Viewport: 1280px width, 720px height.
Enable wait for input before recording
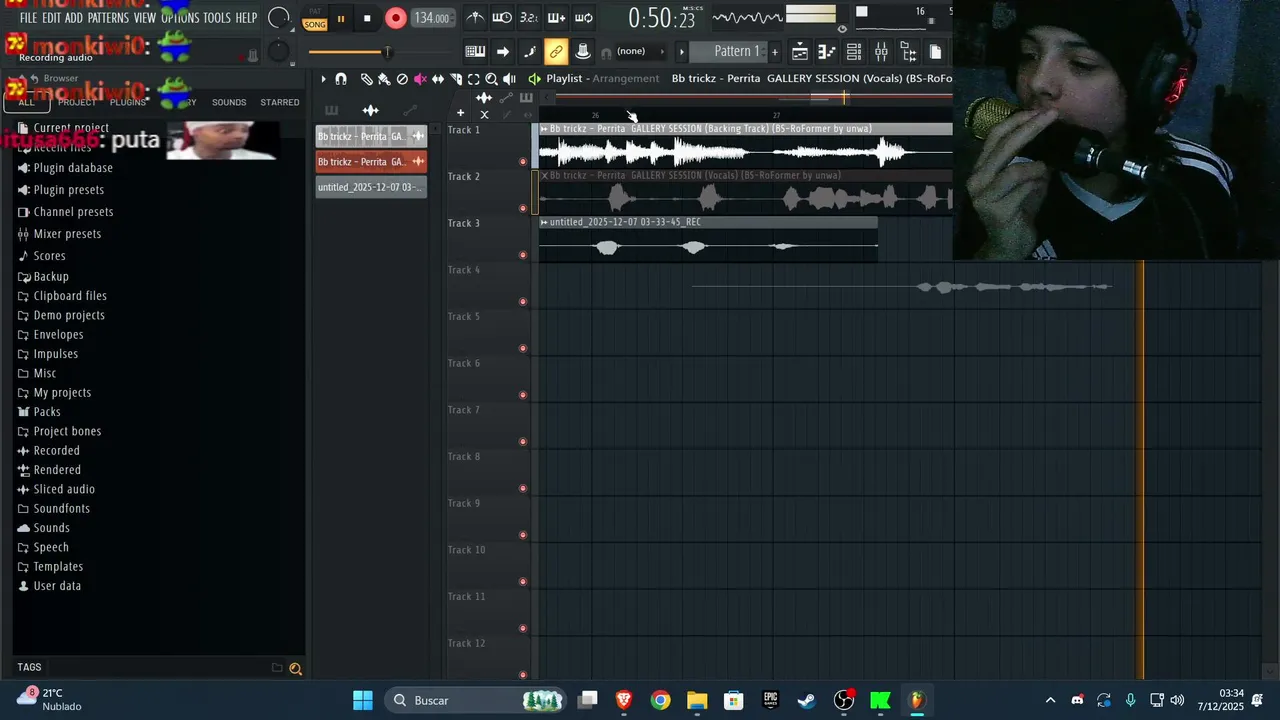[502, 18]
